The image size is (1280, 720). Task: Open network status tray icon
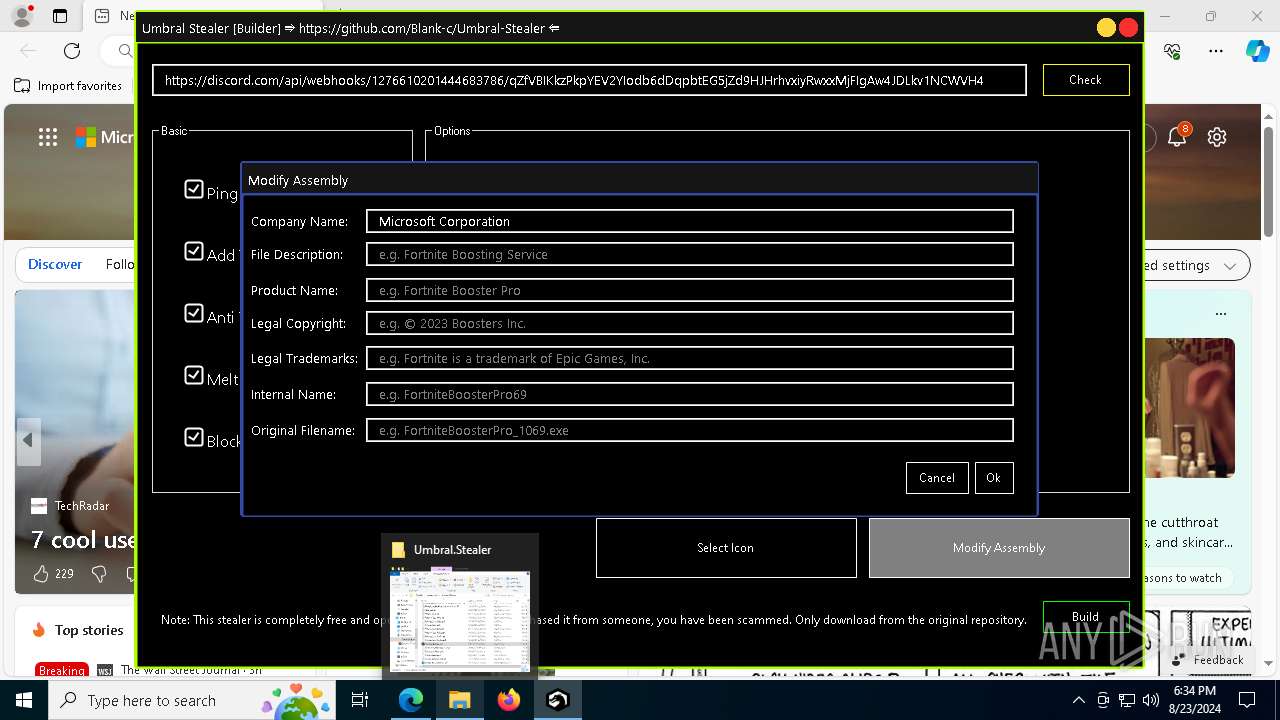(1127, 700)
